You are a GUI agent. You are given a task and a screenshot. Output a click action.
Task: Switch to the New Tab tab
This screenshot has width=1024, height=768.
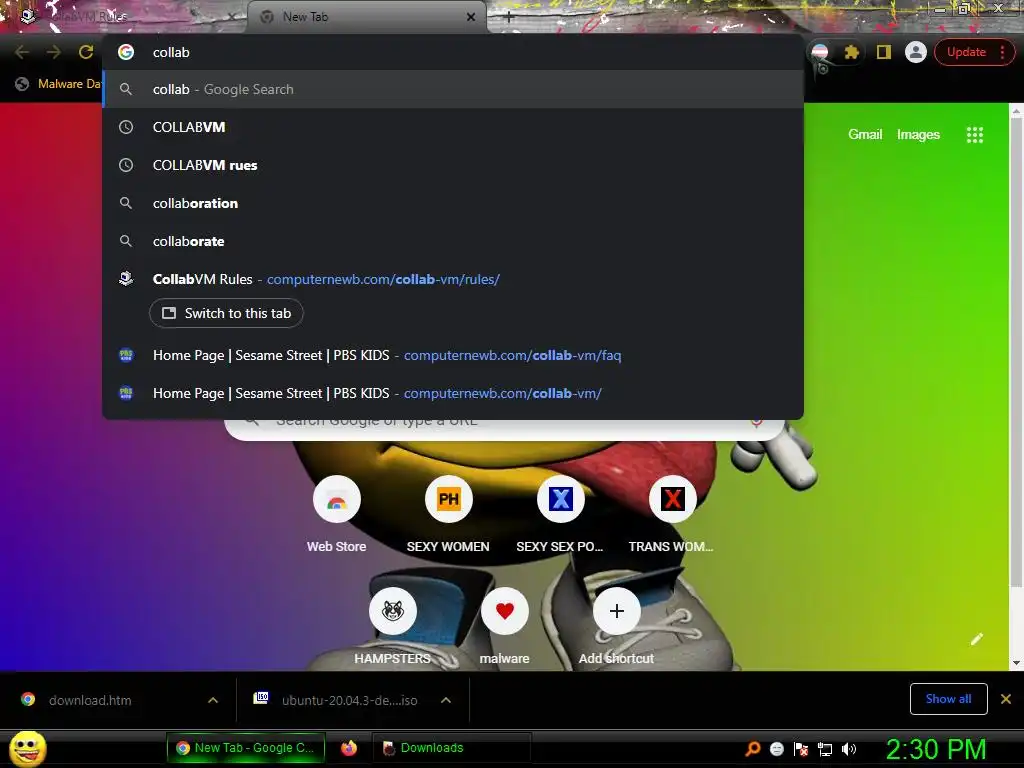click(366, 17)
